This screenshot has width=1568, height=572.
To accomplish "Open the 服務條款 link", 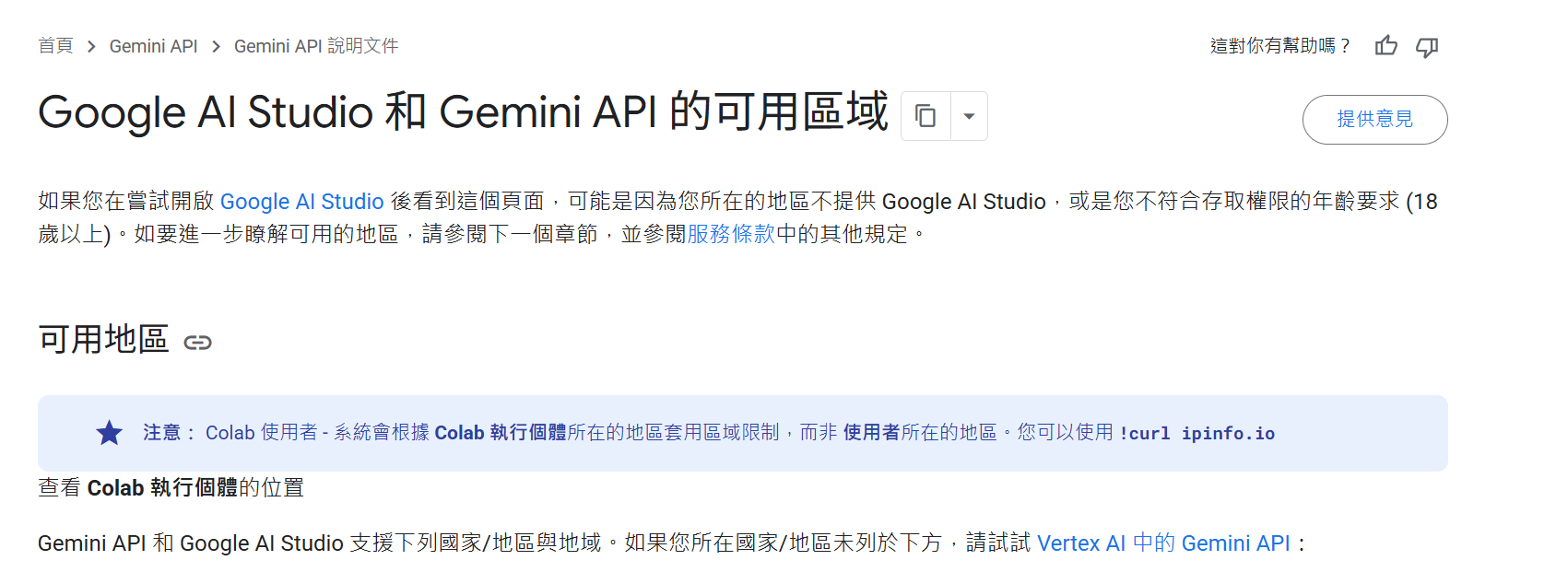I will point(731,234).
